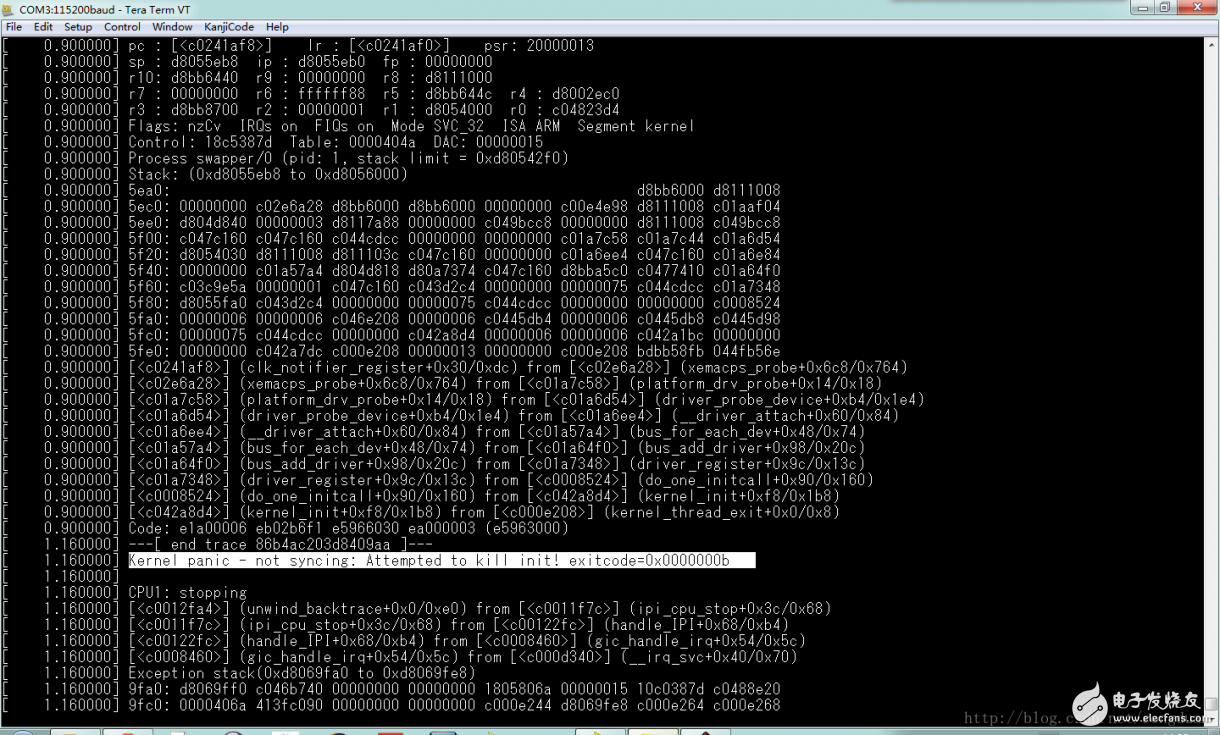Image resolution: width=1220 pixels, height=735 pixels.
Task: Close the Tera Term window
Action: (x=1197, y=8)
